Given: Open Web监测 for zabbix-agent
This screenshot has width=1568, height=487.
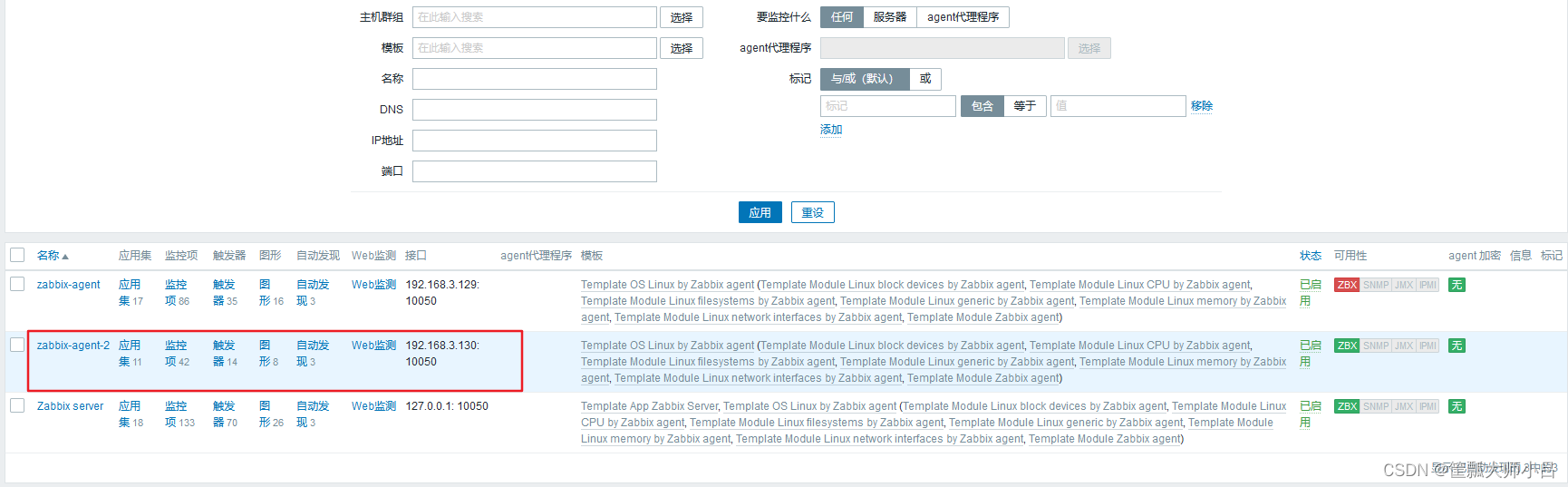Looking at the screenshot, I should (x=373, y=285).
